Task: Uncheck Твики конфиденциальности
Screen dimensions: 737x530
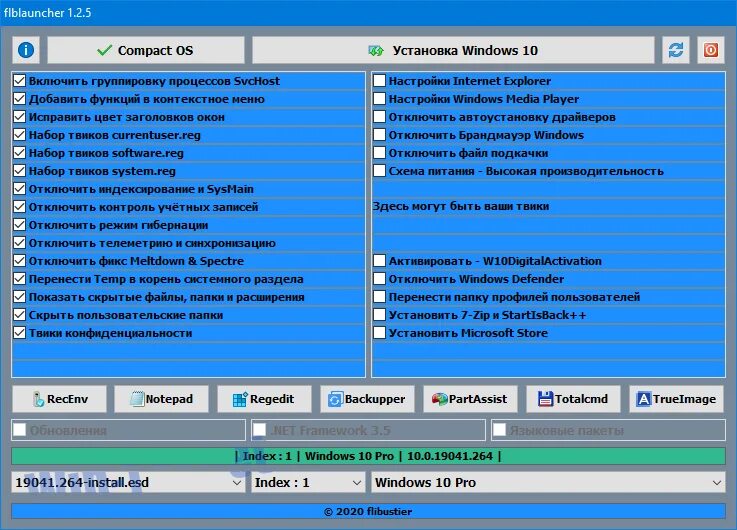Action: point(19,333)
